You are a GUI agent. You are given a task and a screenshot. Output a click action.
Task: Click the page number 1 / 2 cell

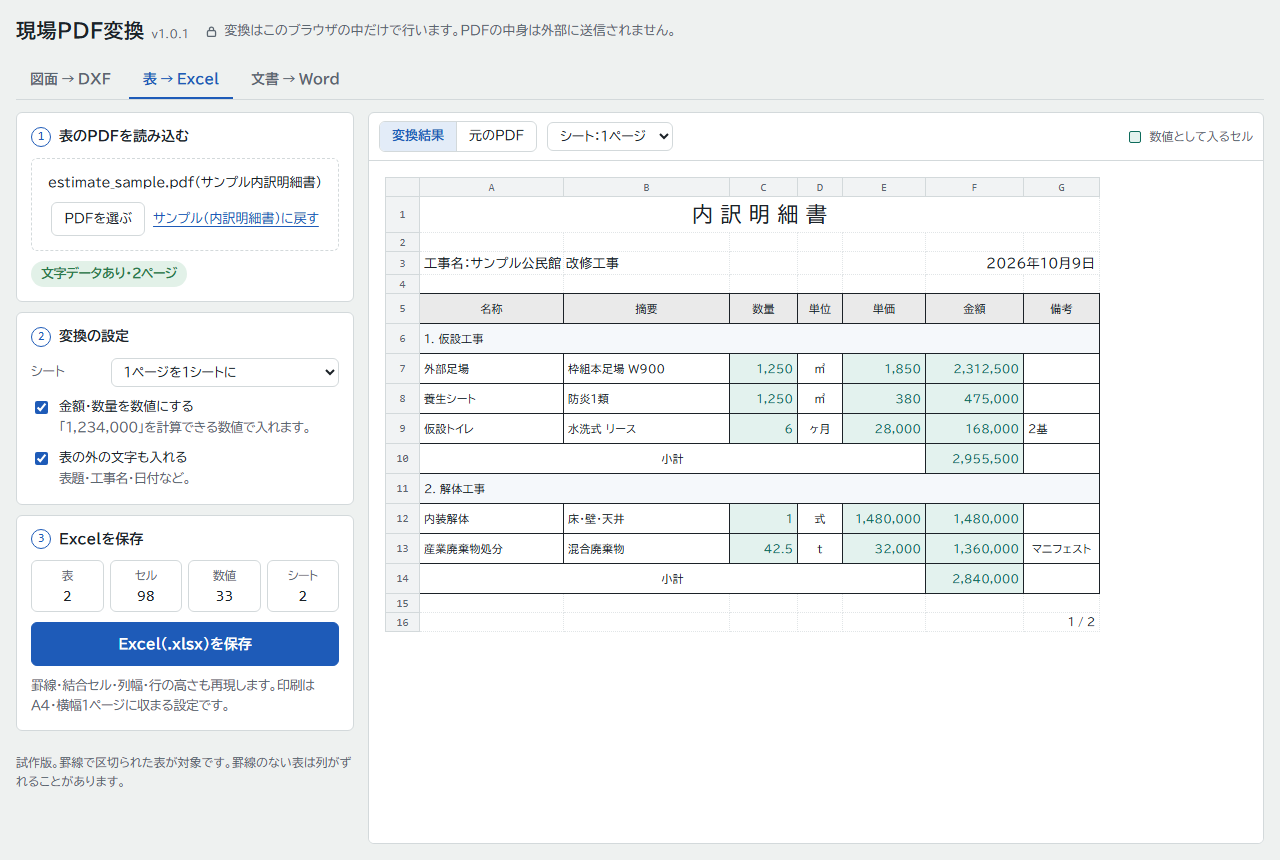(x=1061, y=622)
